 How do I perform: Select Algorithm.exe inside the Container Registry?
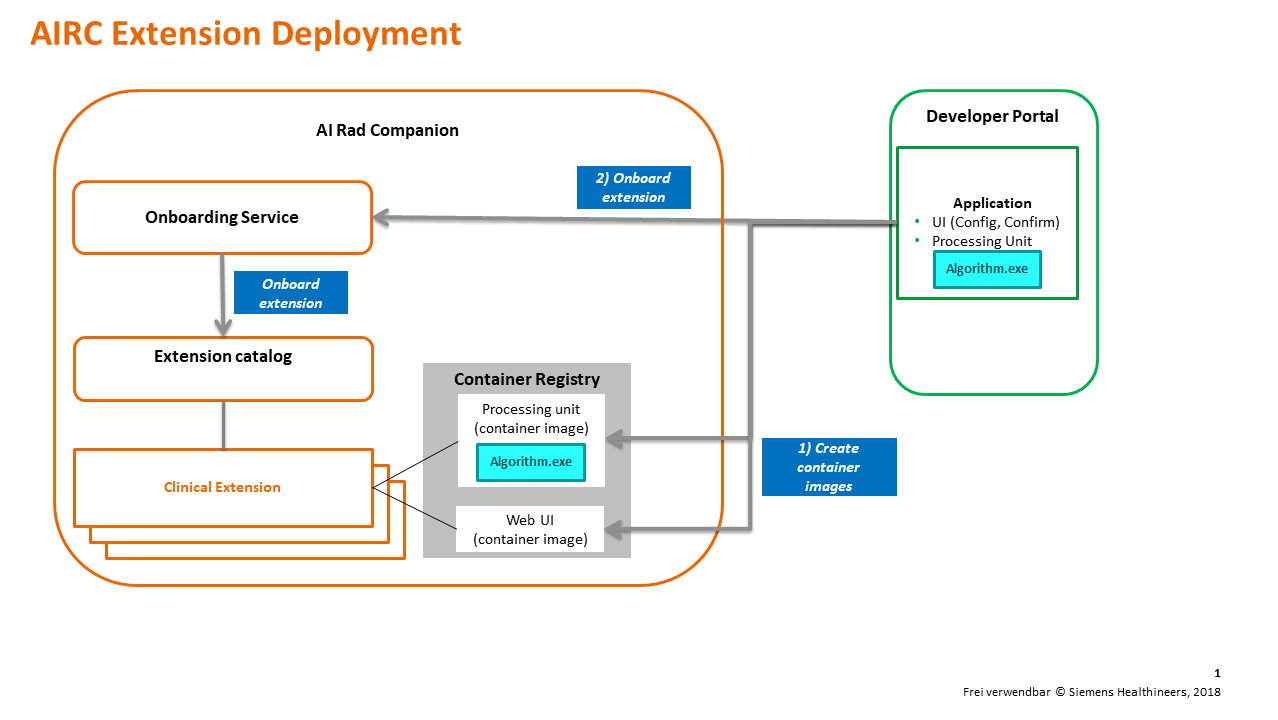click(x=530, y=462)
